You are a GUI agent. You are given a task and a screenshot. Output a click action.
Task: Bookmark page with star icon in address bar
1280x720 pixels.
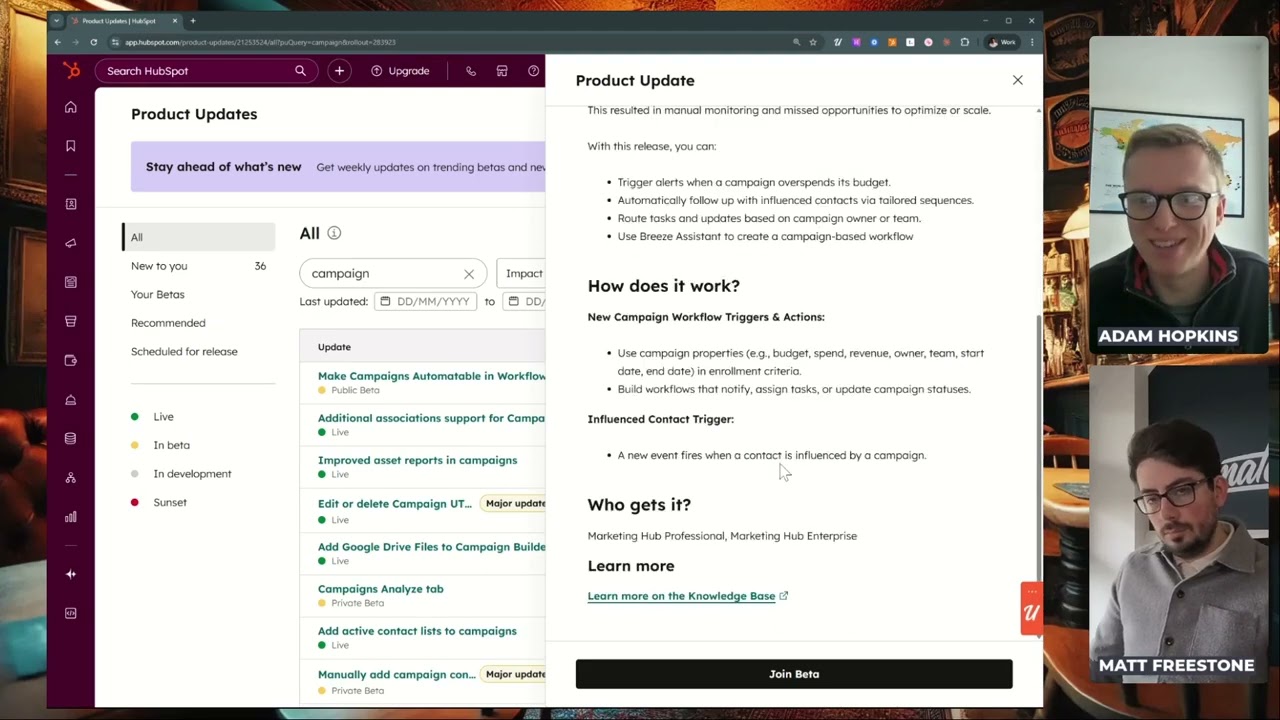point(813,42)
